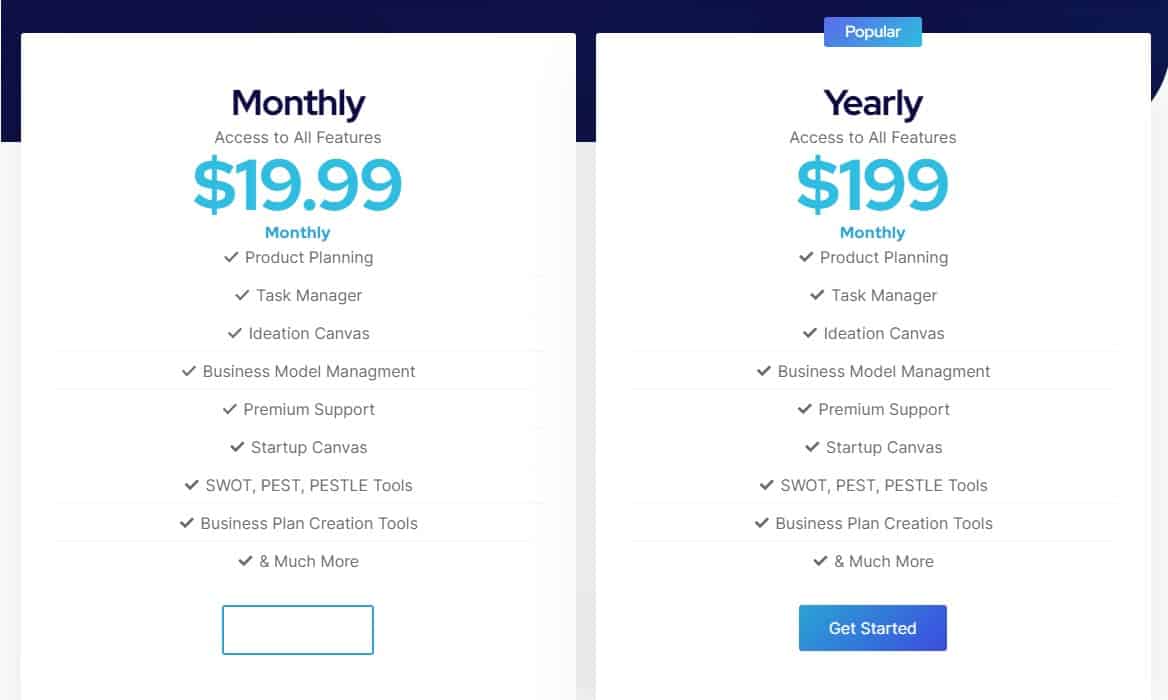
Task: Click the Popular badge above the Yearly card
Action: coord(872,31)
